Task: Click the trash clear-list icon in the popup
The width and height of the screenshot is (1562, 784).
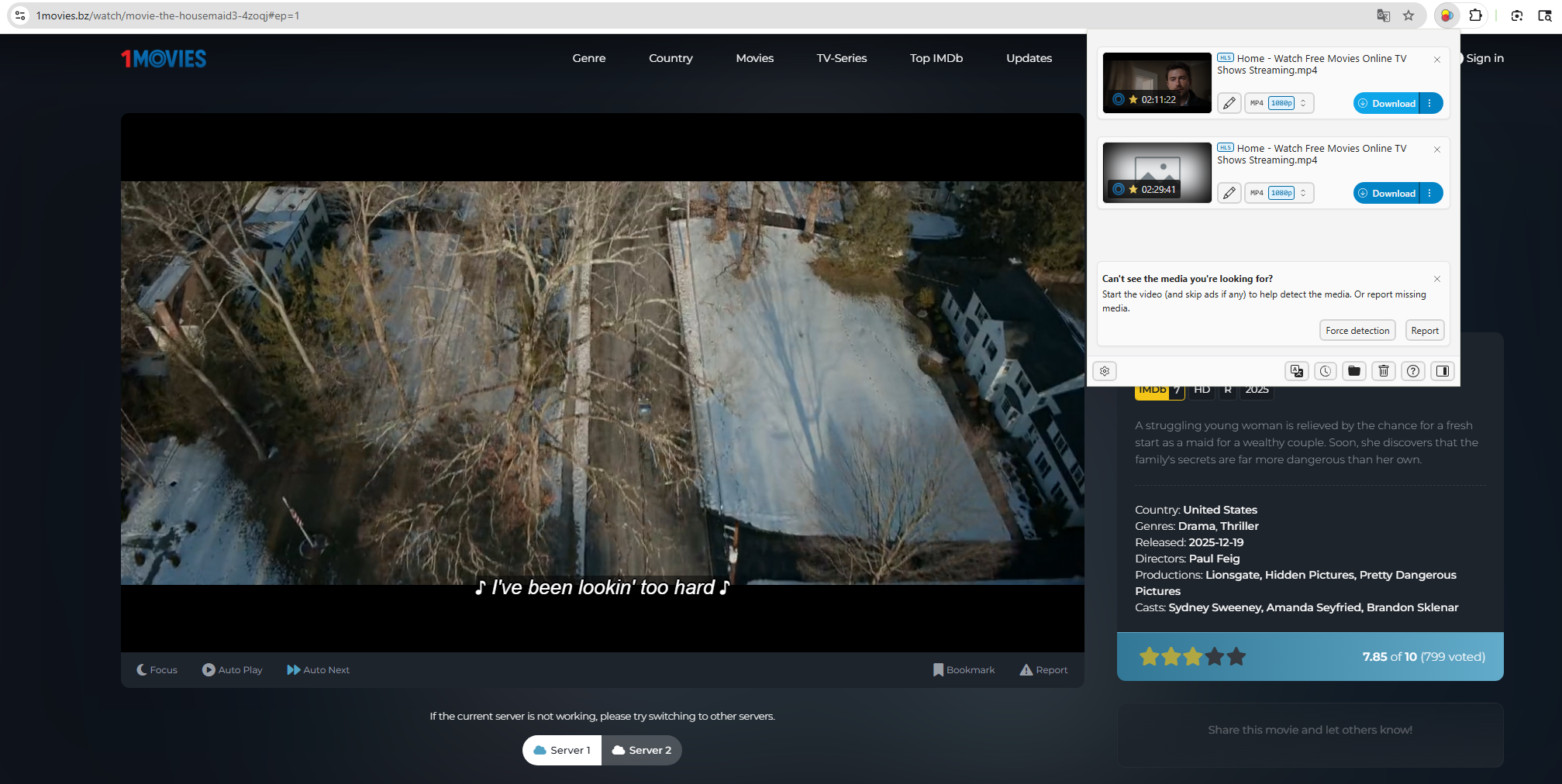Action: coord(1384,371)
